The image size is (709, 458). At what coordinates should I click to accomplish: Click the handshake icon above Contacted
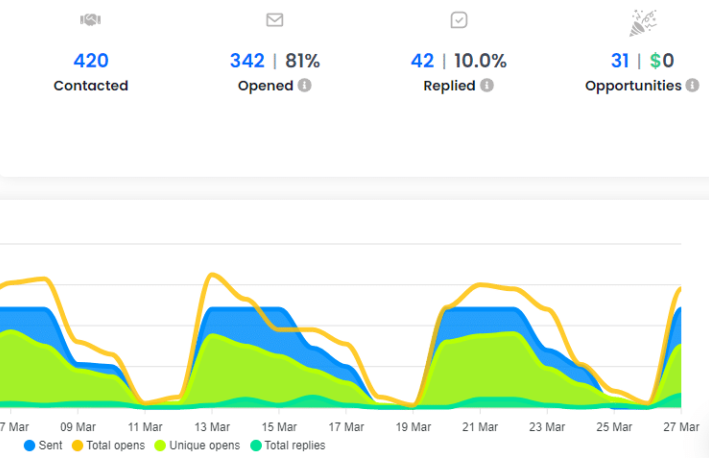pos(90,20)
